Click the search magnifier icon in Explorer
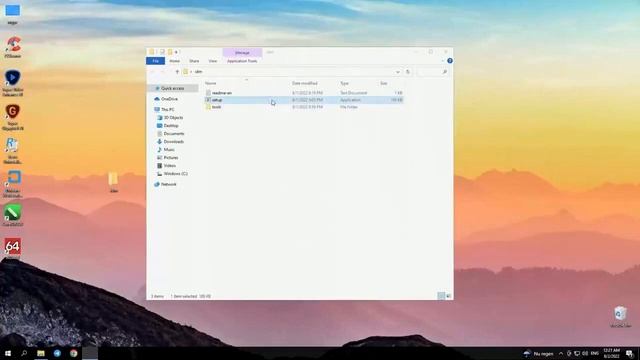The height and width of the screenshot is (360, 640). [444, 72]
